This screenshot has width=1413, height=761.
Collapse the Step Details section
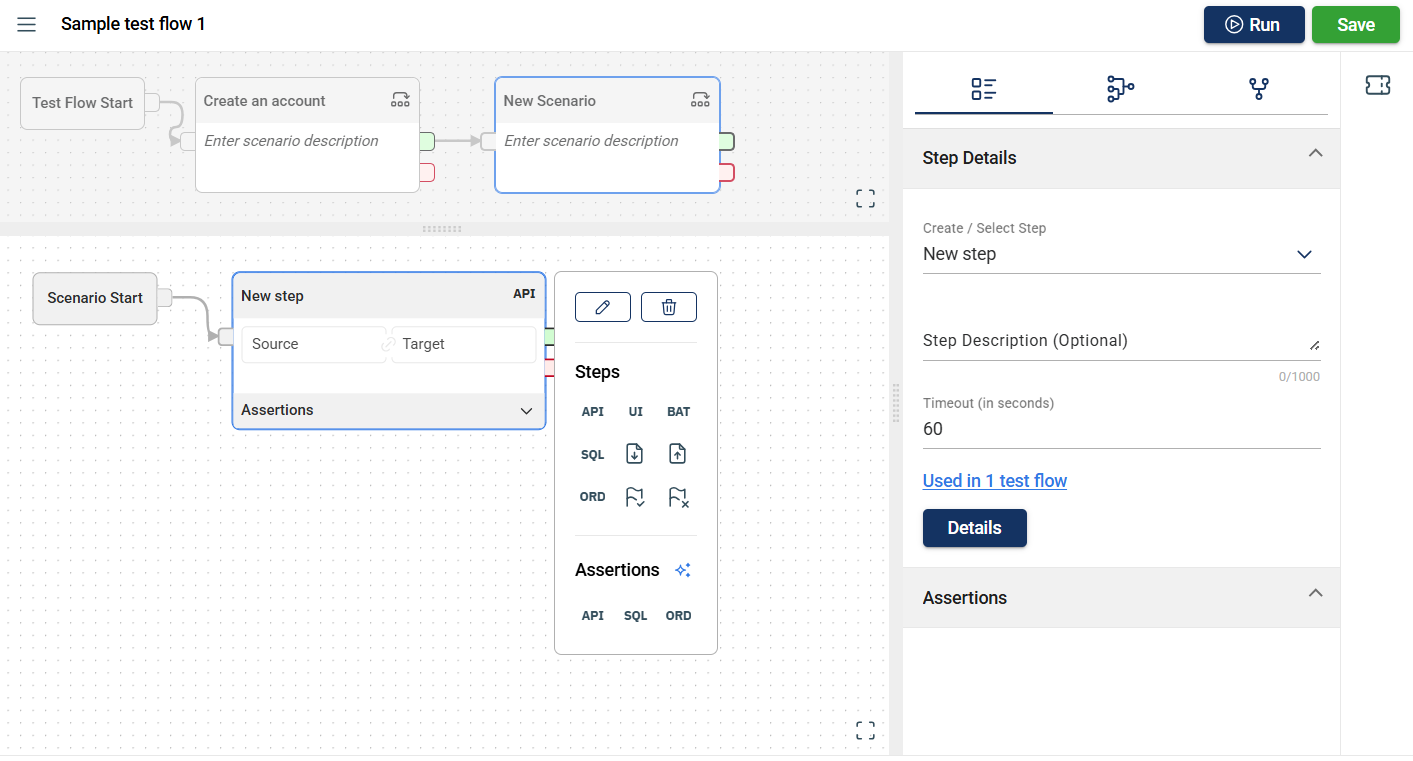pos(1315,154)
